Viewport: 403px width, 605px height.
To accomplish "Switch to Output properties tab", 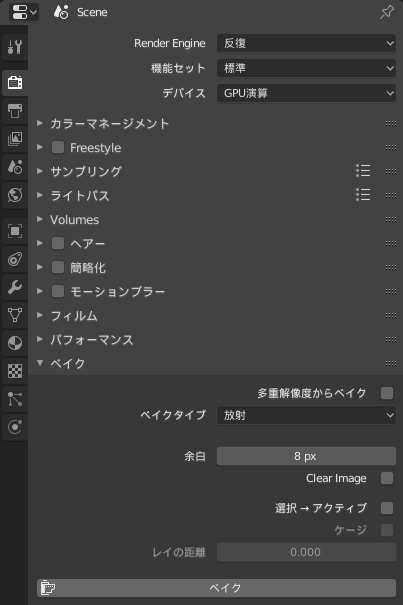I will click(x=15, y=111).
